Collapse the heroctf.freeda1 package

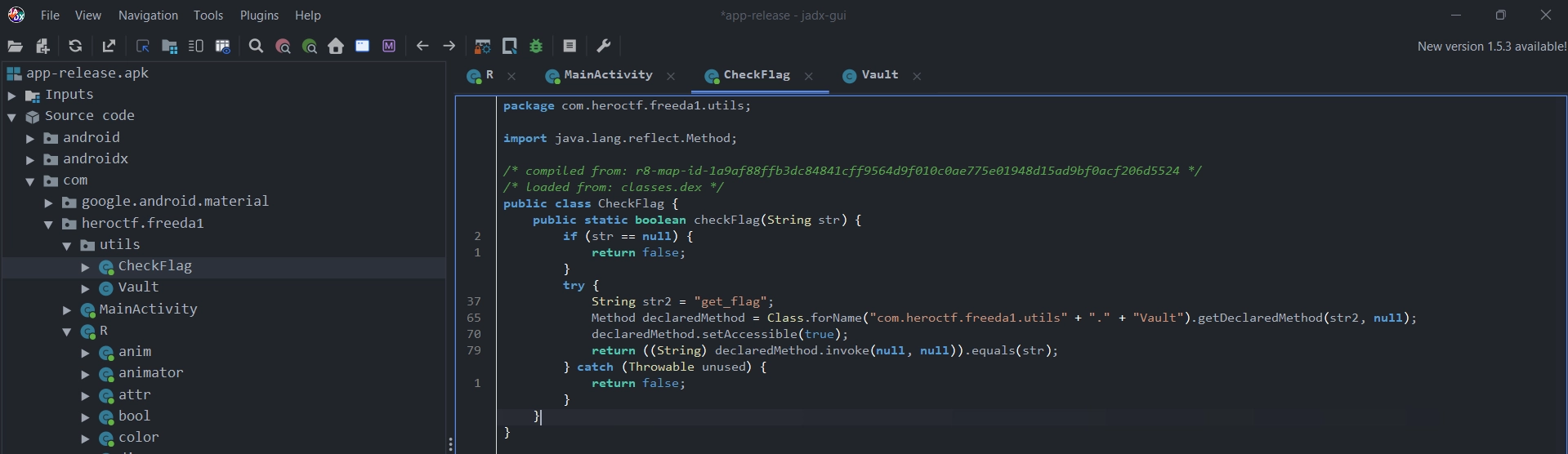pos(48,224)
